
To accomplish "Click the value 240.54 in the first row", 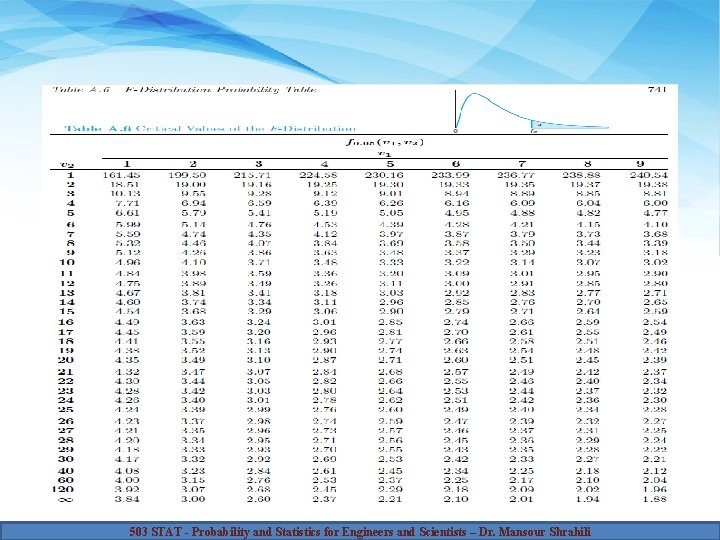I will [x=648, y=175].
